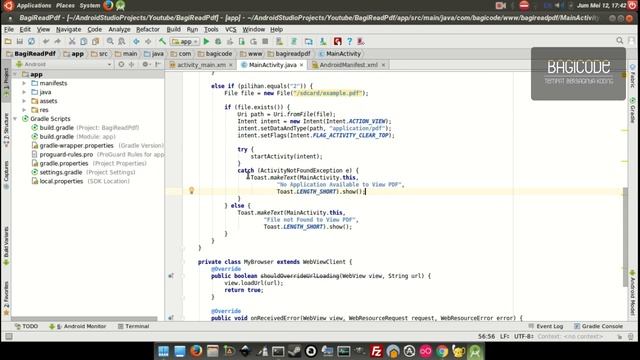Open the project view gear settings icon

145,64
